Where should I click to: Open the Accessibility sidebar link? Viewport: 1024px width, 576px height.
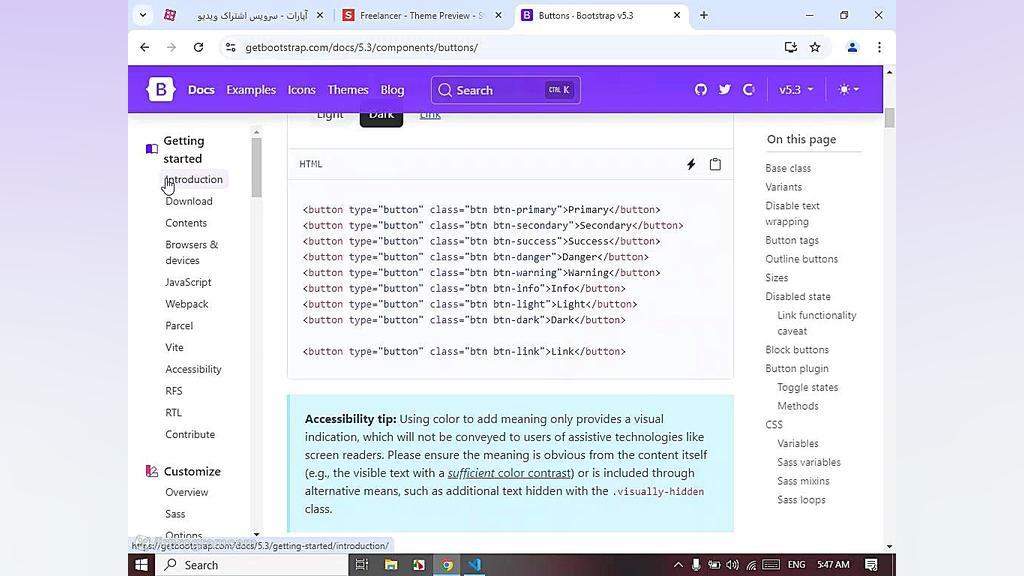(x=193, y=369)
